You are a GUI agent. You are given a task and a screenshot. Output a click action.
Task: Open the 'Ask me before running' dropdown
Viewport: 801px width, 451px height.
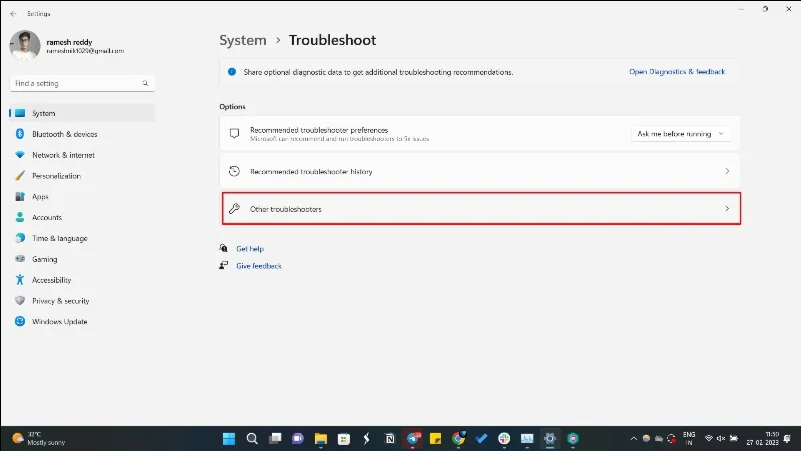(x=681, y=133)
